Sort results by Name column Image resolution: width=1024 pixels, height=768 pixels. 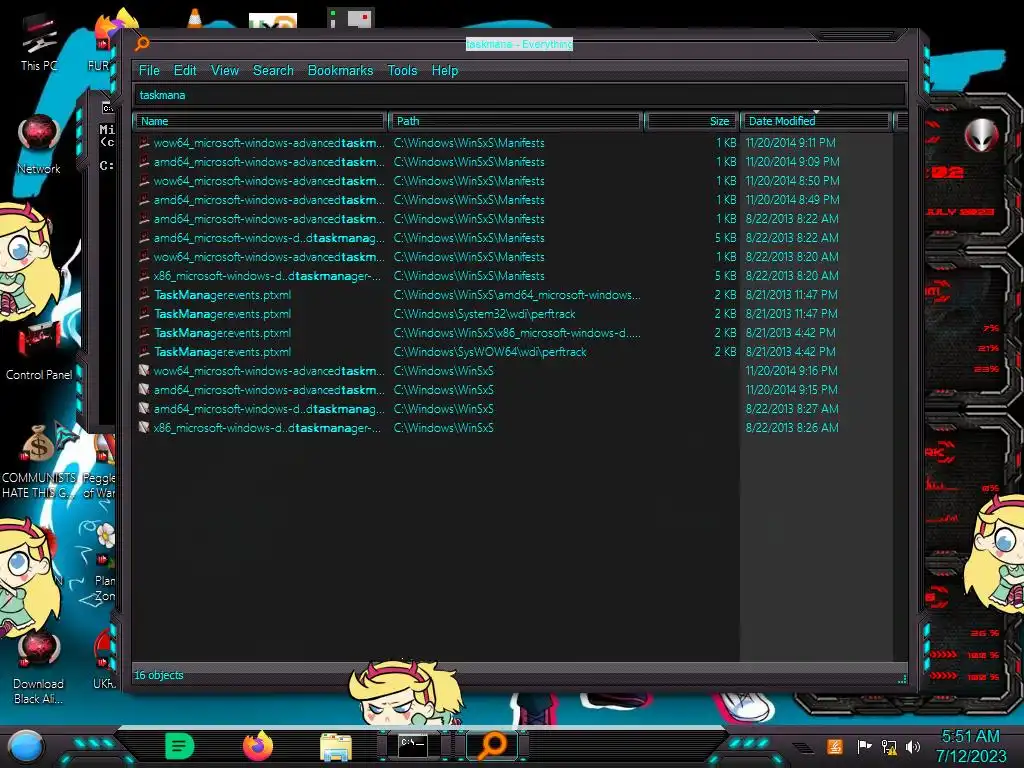(260, 121)
